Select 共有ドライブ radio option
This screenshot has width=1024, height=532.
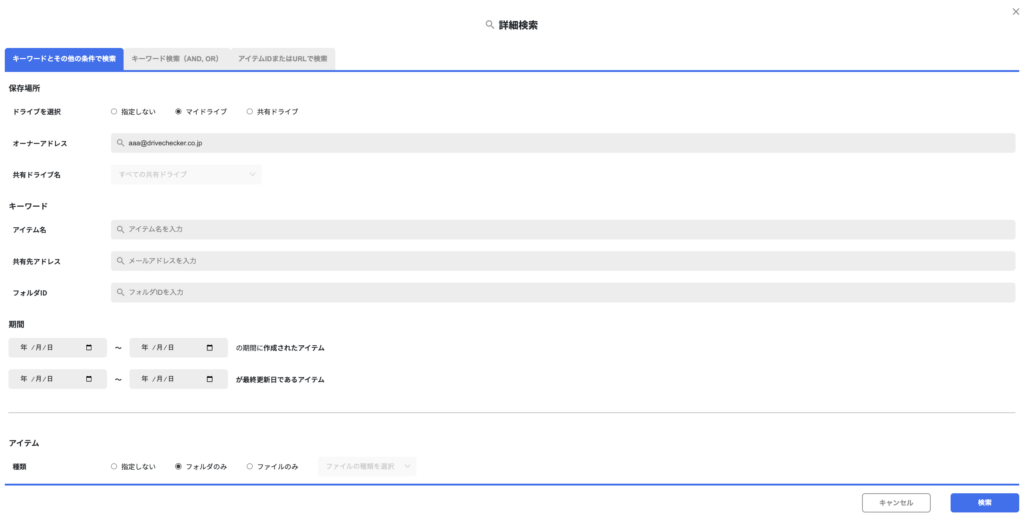tap(249, 112)
